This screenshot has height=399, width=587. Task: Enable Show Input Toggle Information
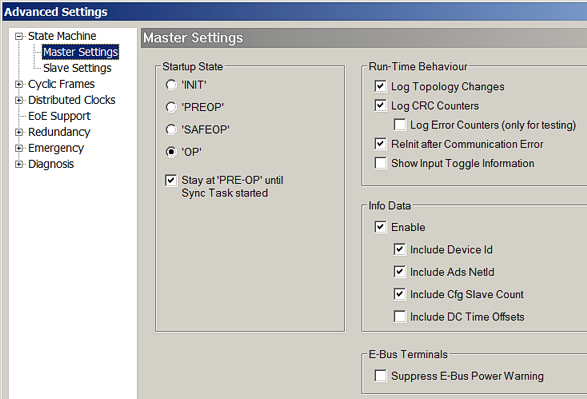380,163
